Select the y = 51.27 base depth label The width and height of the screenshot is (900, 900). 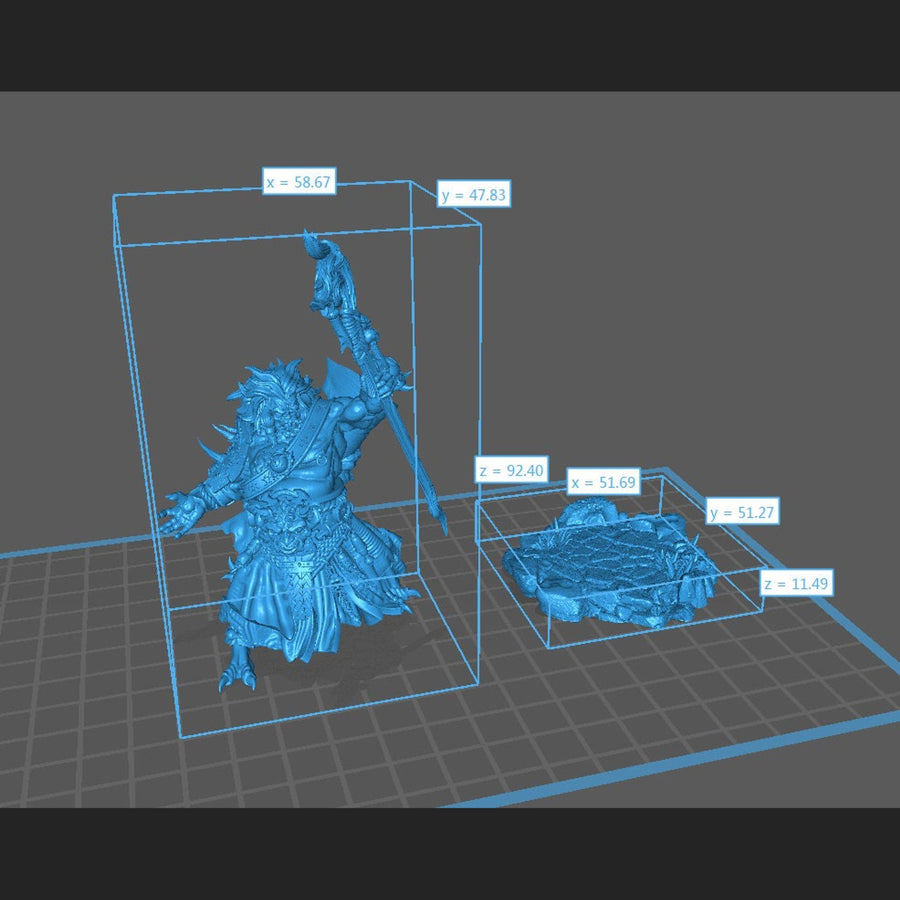click(743, 513)
